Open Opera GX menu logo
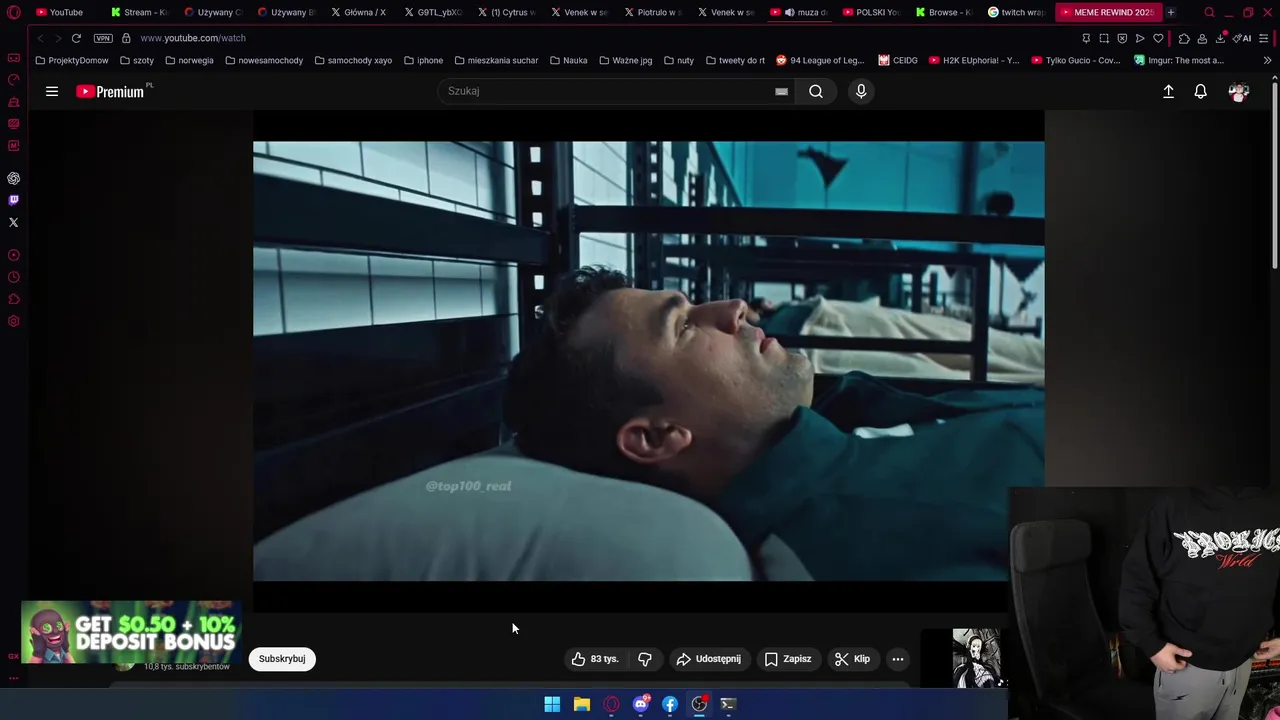 (x=14, y=13)
